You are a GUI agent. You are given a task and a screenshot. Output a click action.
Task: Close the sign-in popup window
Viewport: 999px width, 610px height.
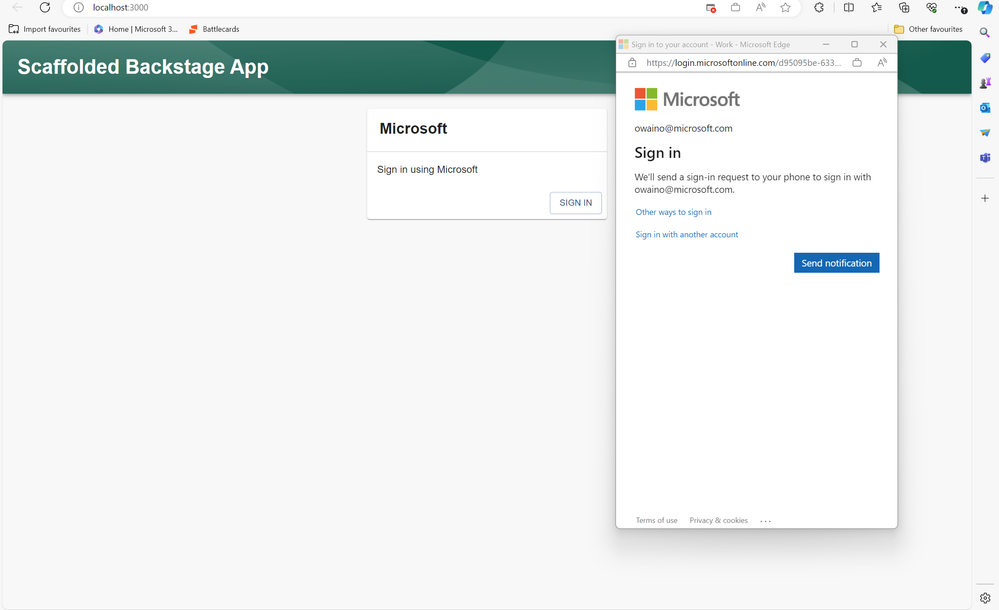pos(883,45)
